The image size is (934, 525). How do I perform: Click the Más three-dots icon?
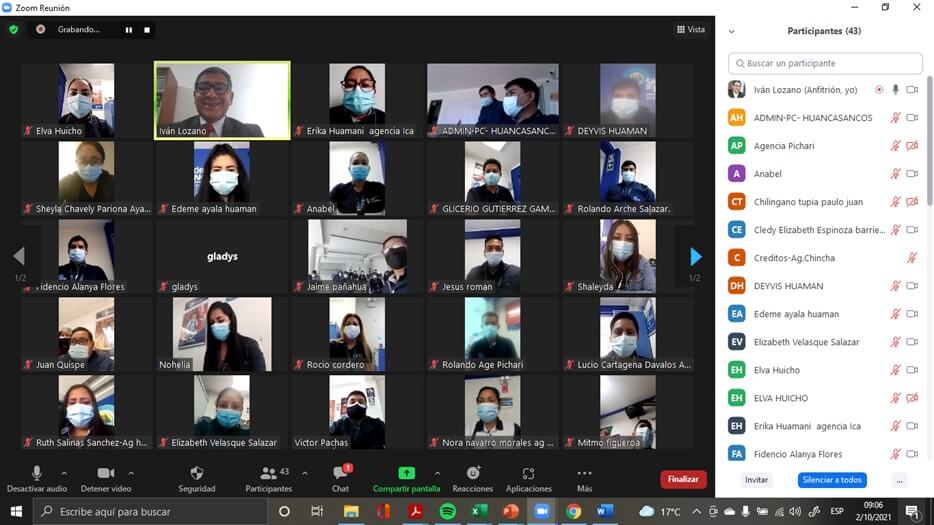584,473
